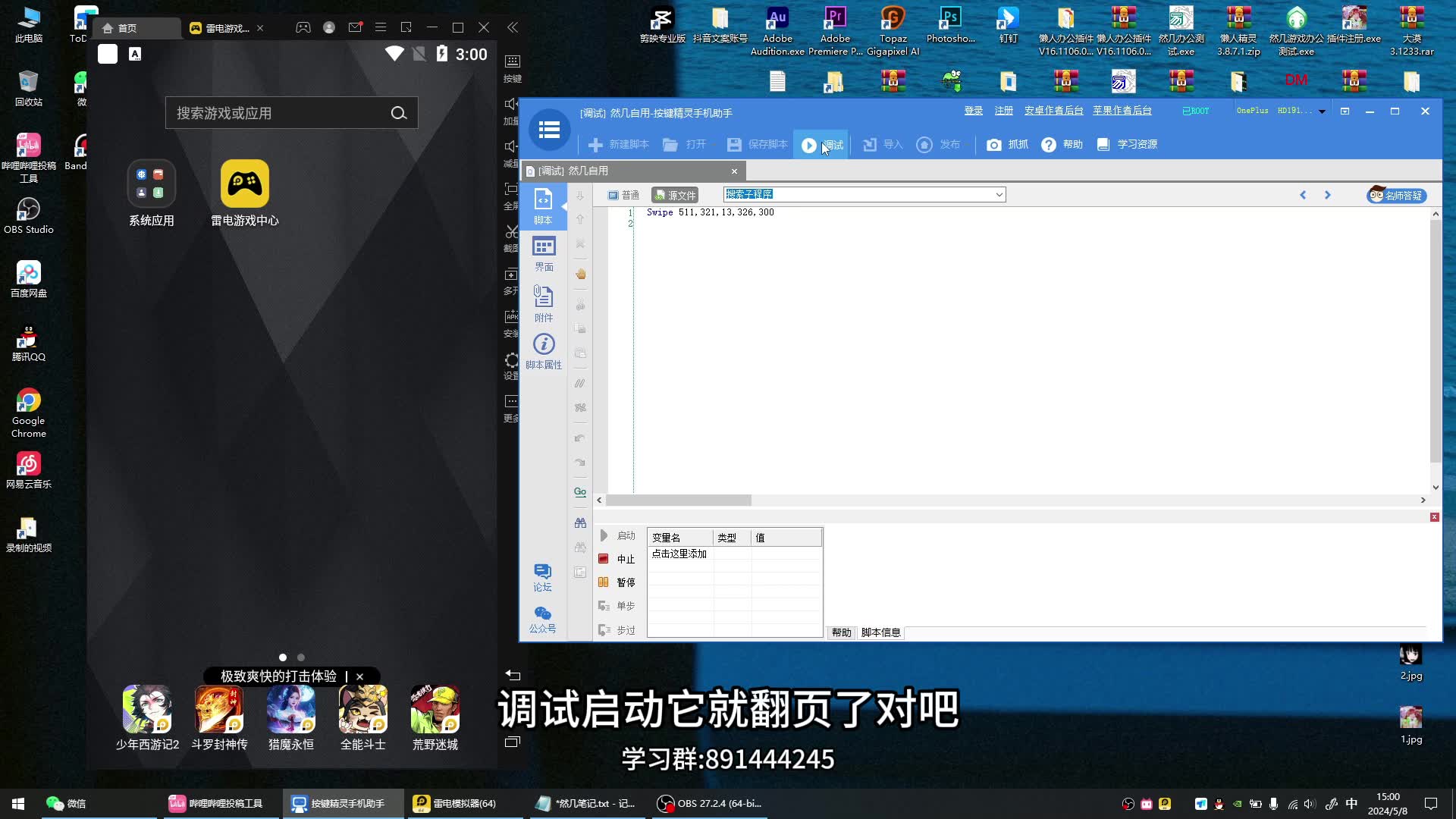Viewport: 1456px width, 819px height.
Task: Run the script with the 调试 debug button
Action: point(821,144)
